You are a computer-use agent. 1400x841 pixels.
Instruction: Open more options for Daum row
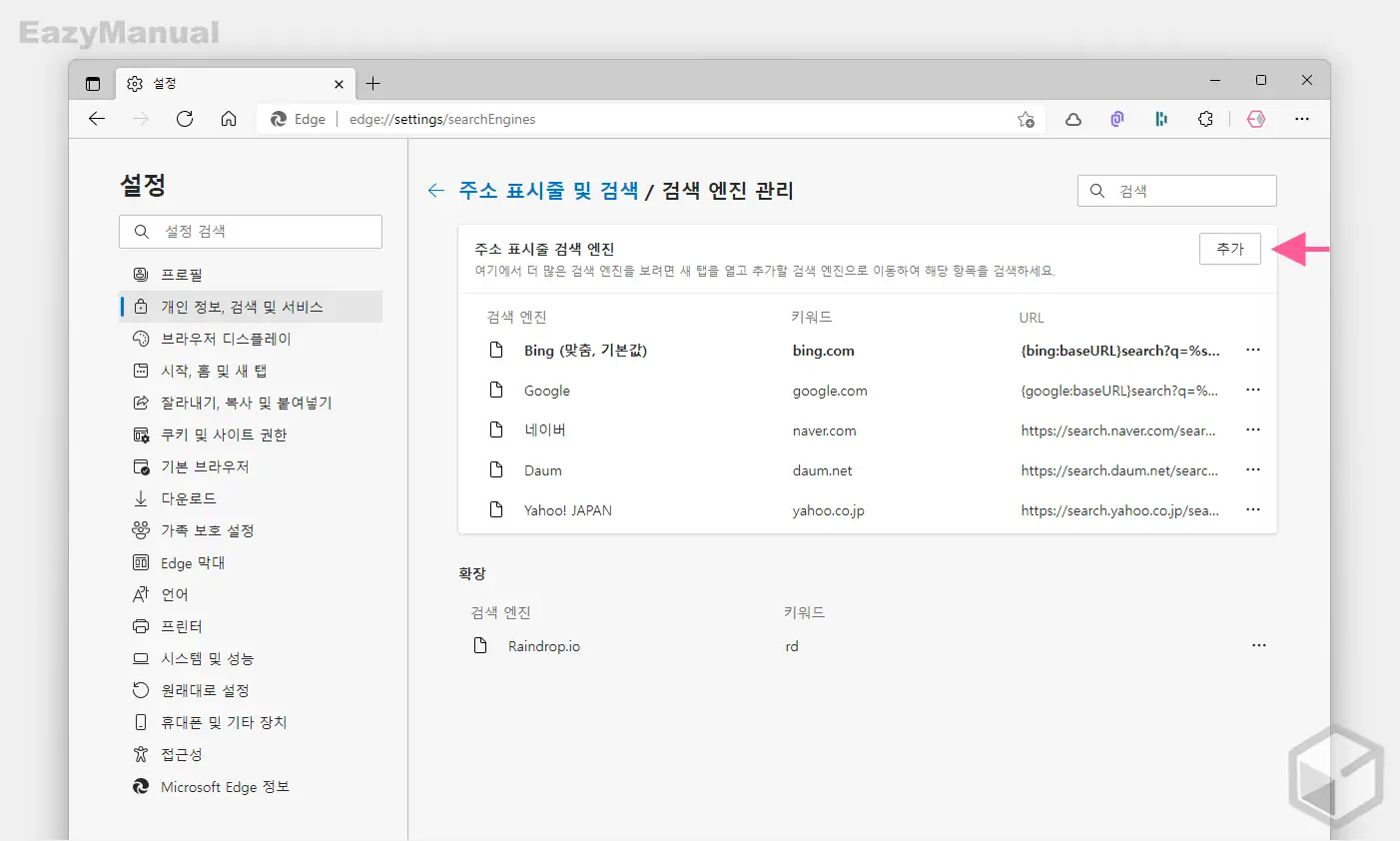tap(1253, 469)
